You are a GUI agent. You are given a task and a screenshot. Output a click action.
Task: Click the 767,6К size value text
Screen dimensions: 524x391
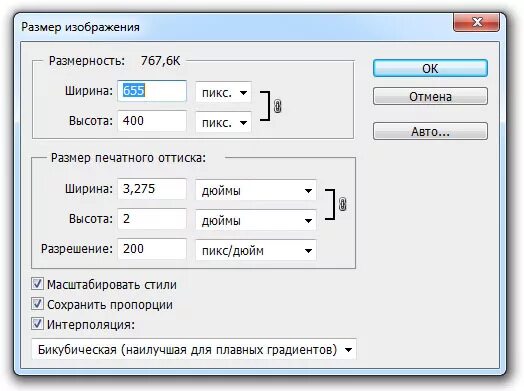tap(160, 61)
